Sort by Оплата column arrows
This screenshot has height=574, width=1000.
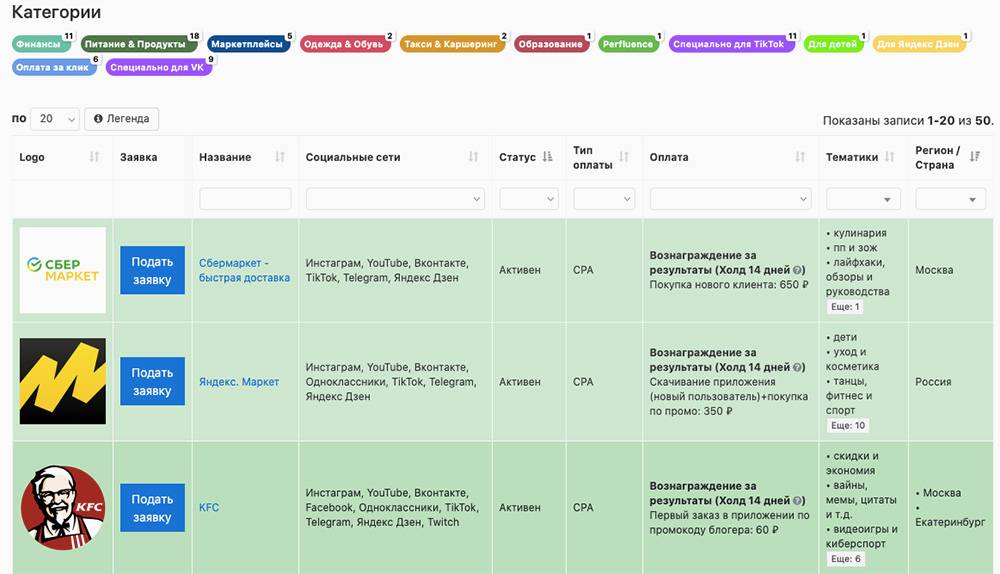(800, 157)
